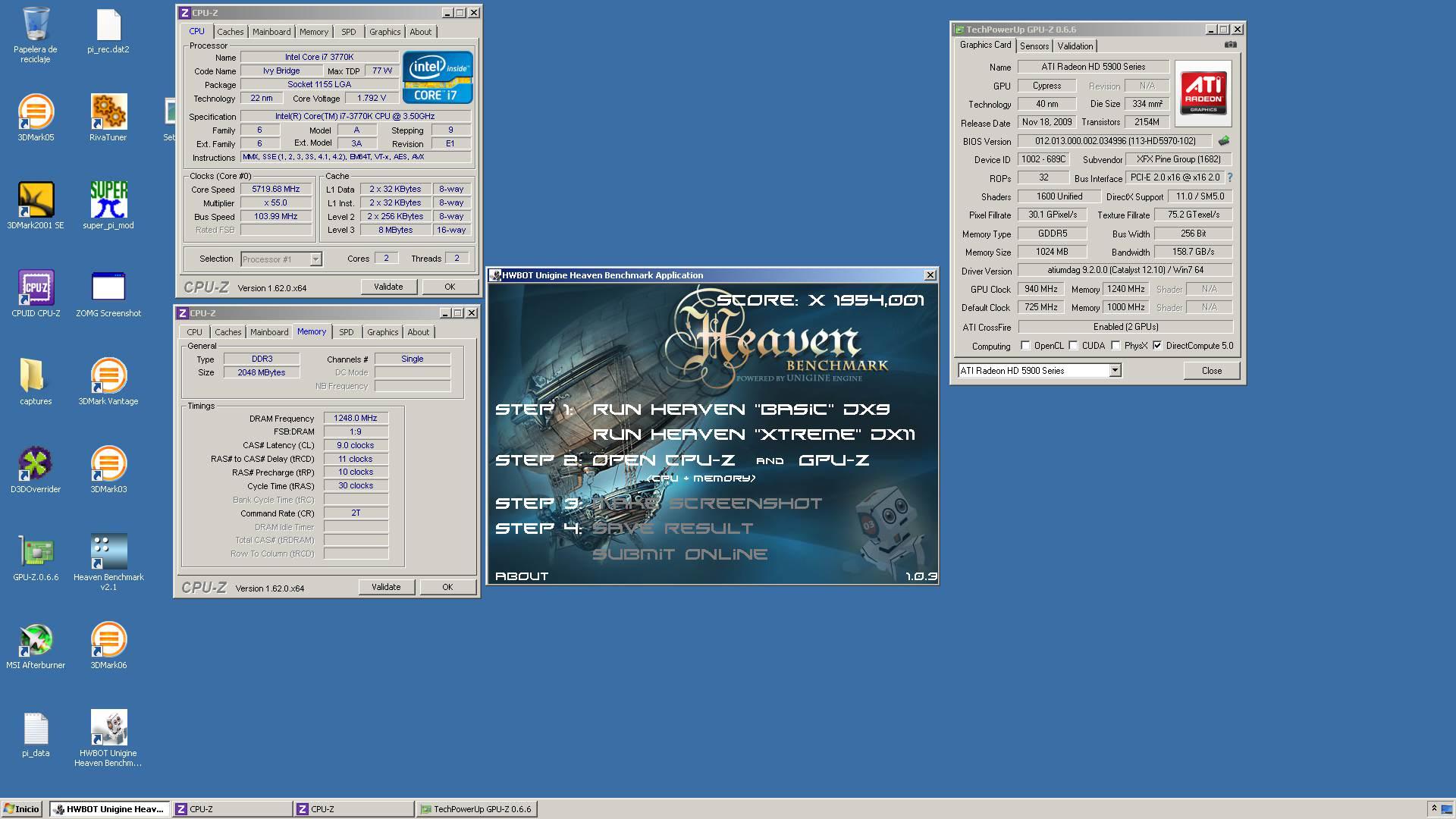Open MSI Afterburner desktop shortcut

tap(36, 646)
